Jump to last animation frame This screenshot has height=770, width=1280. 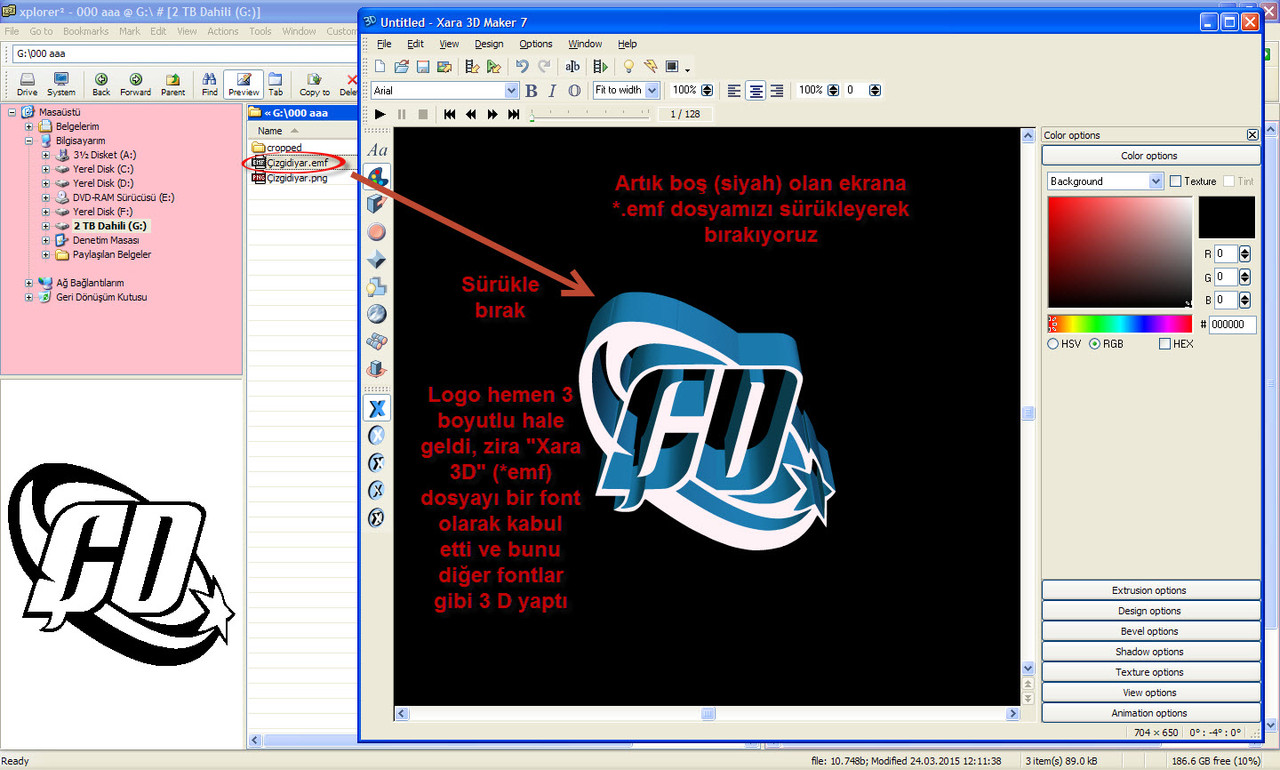pos(514,114)
